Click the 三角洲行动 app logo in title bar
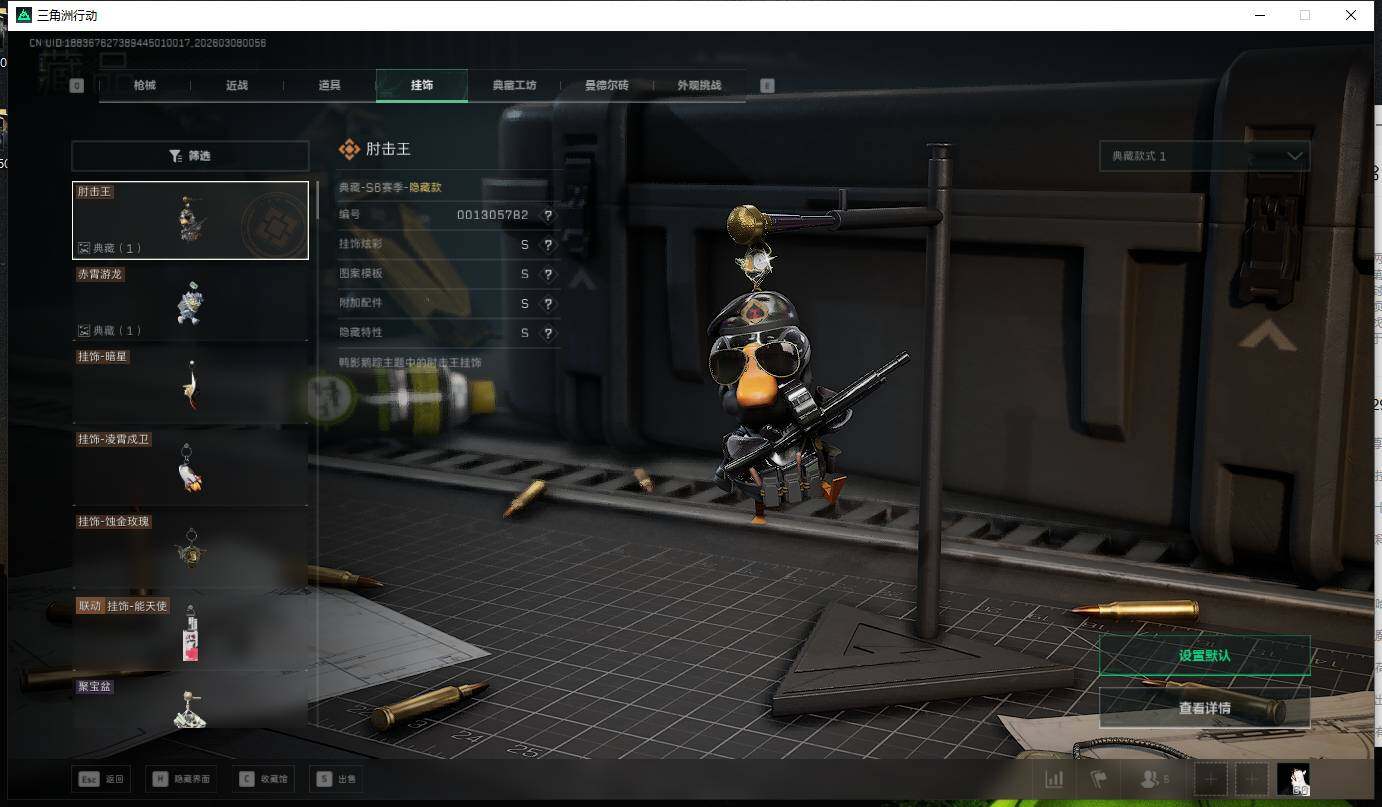This screenshot has height=807, width=1382. pyautogui.click(x=23, y=15)
